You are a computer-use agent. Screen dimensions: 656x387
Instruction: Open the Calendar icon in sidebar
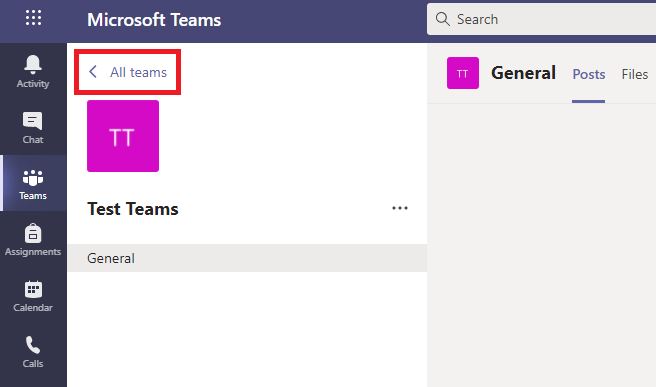pyautogui.click(x=33, y=290)
